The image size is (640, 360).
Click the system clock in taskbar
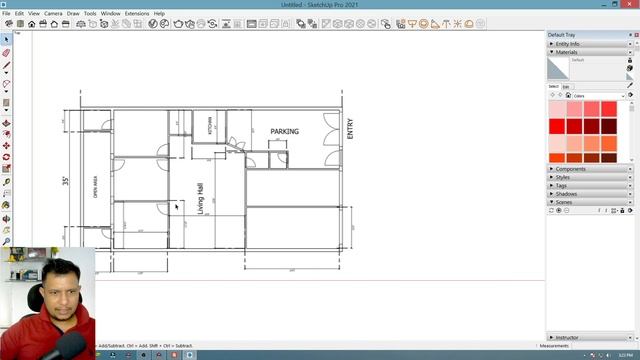click(625, 356)
